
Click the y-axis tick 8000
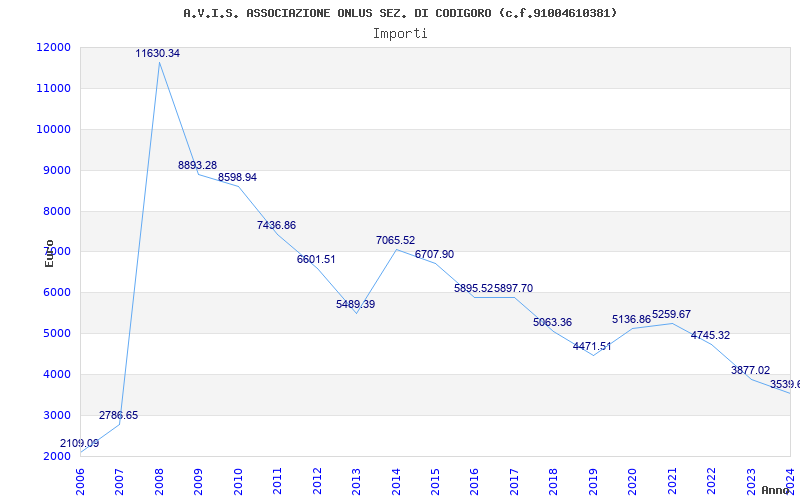pyautogui.click(x=56, y=211)
